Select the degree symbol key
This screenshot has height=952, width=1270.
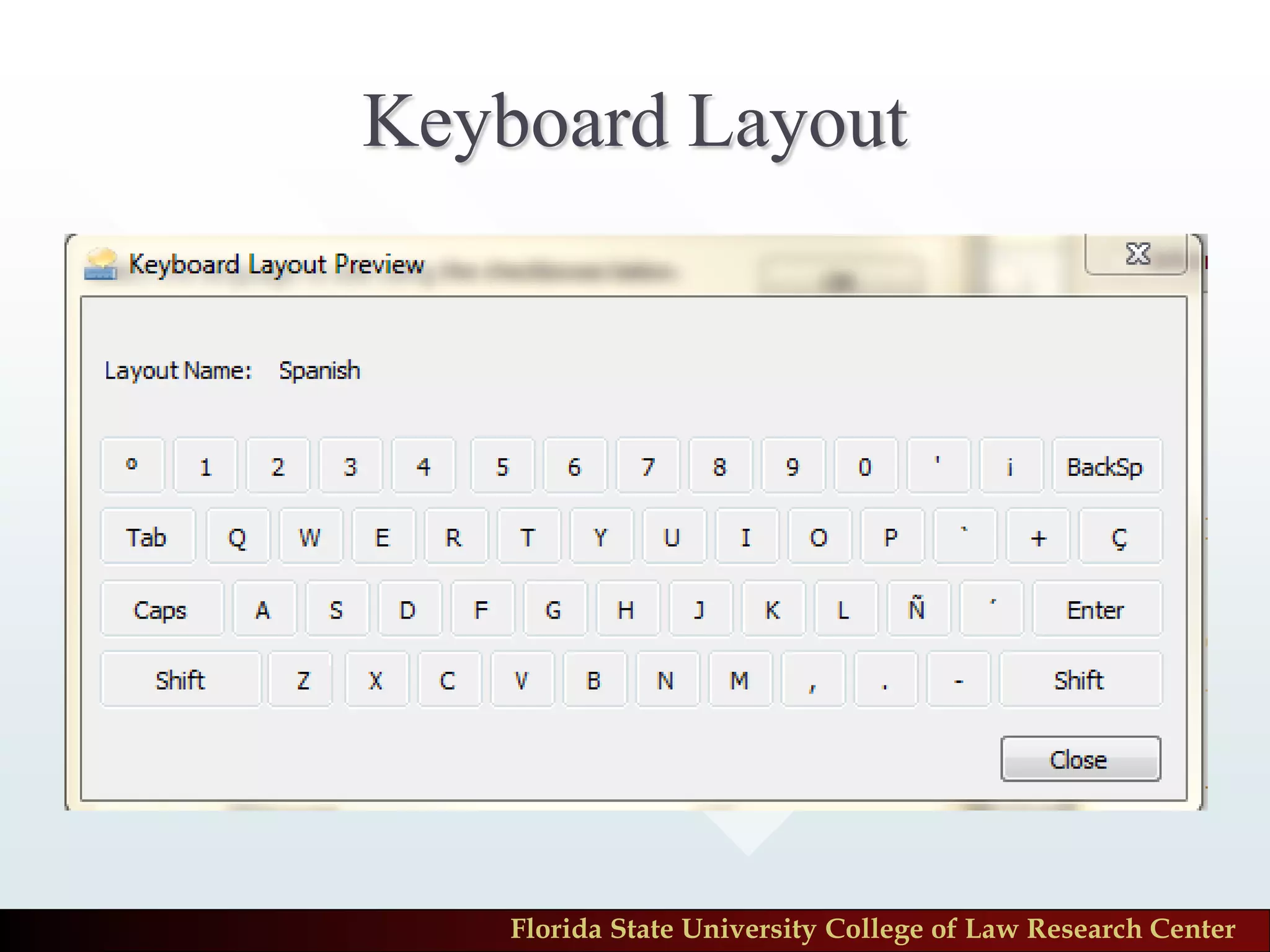coord(132,466)
